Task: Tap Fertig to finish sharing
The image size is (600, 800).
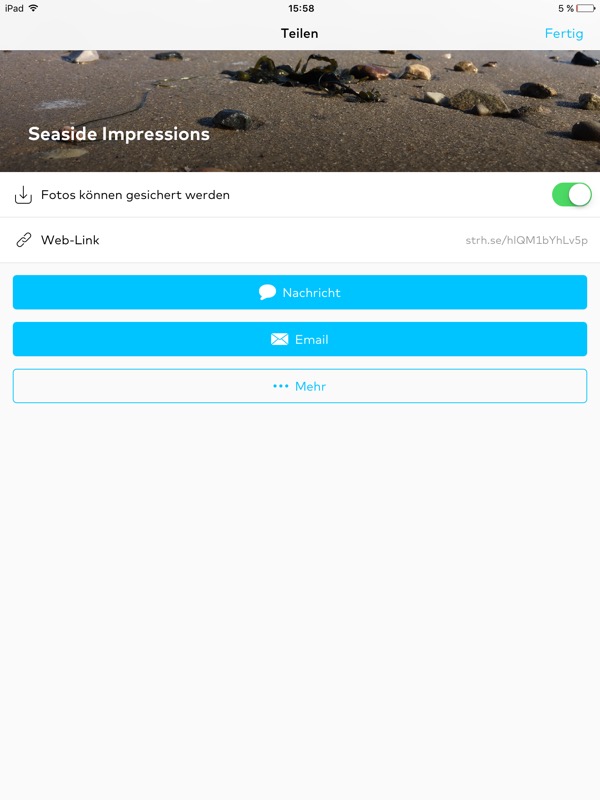Action: pos(563,33)
